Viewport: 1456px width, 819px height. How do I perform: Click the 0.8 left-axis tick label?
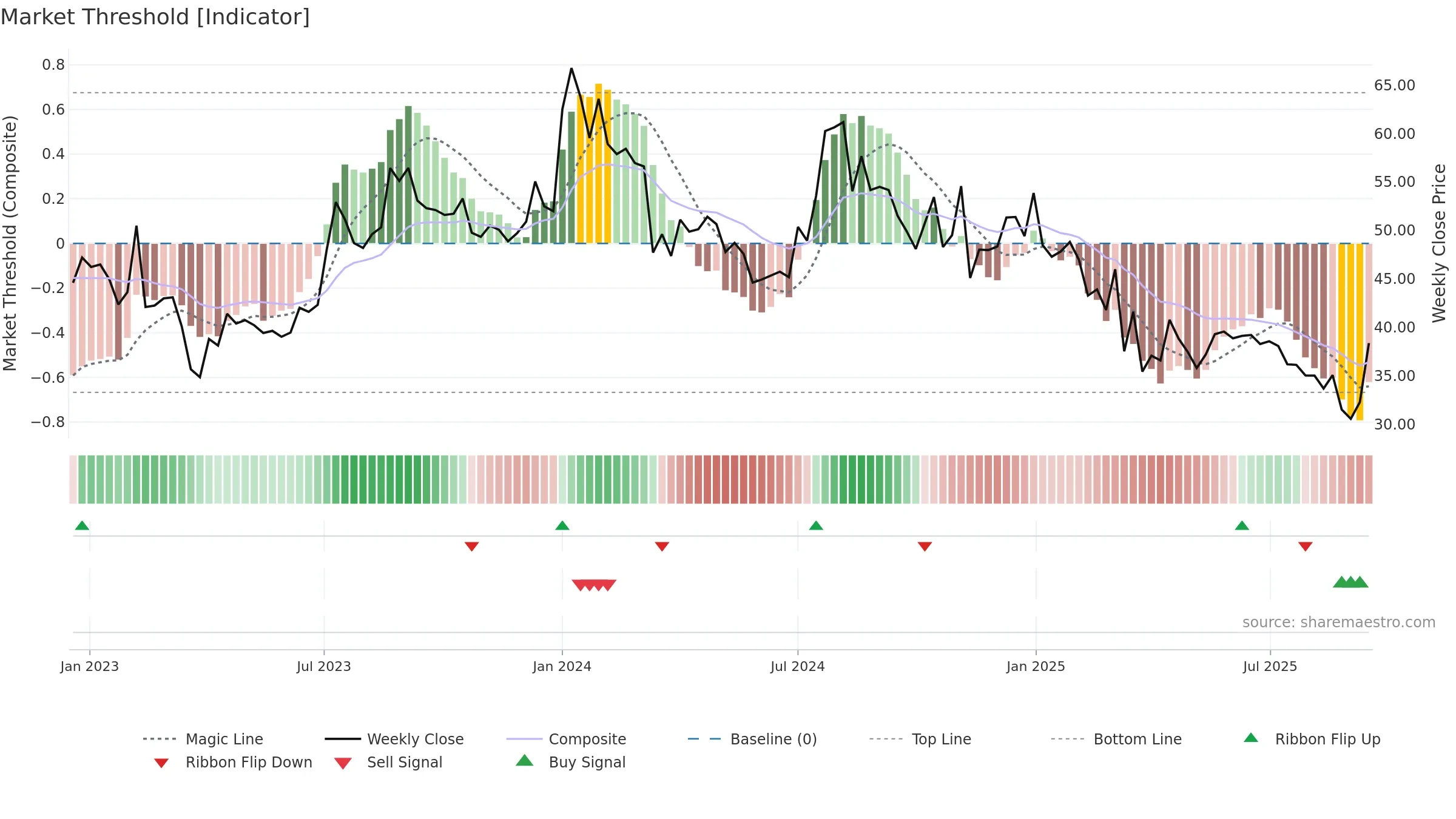coord(53,65)
